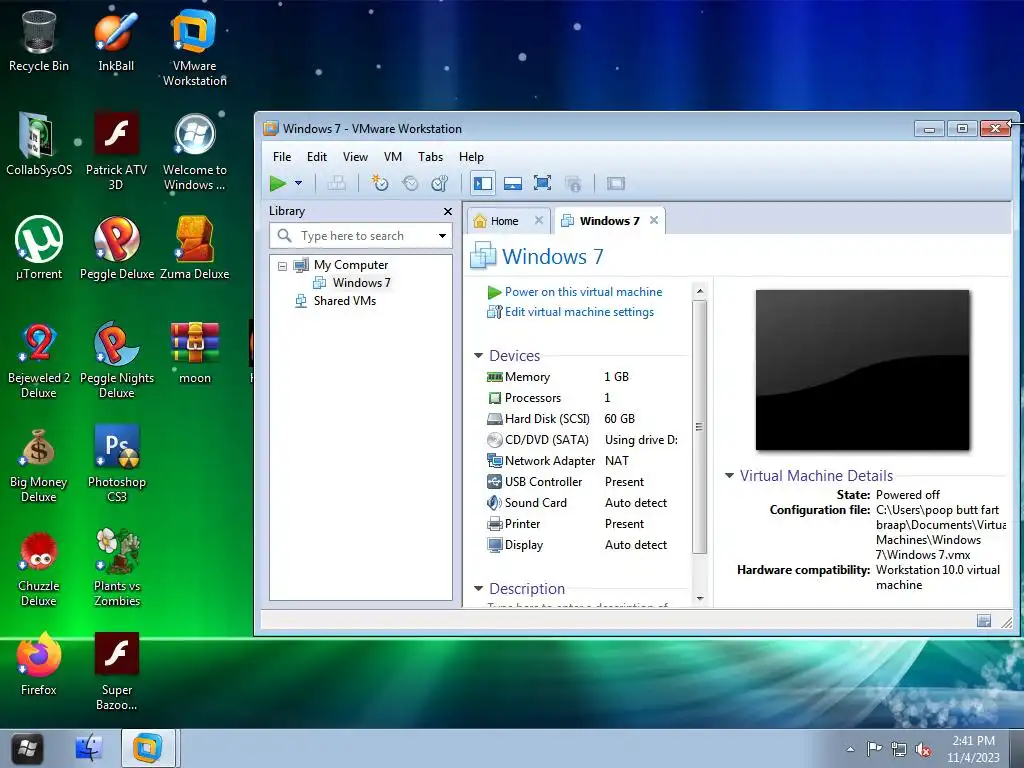Open the power options dropdown arrow
1024x768 pixels.
coord(298,184)
